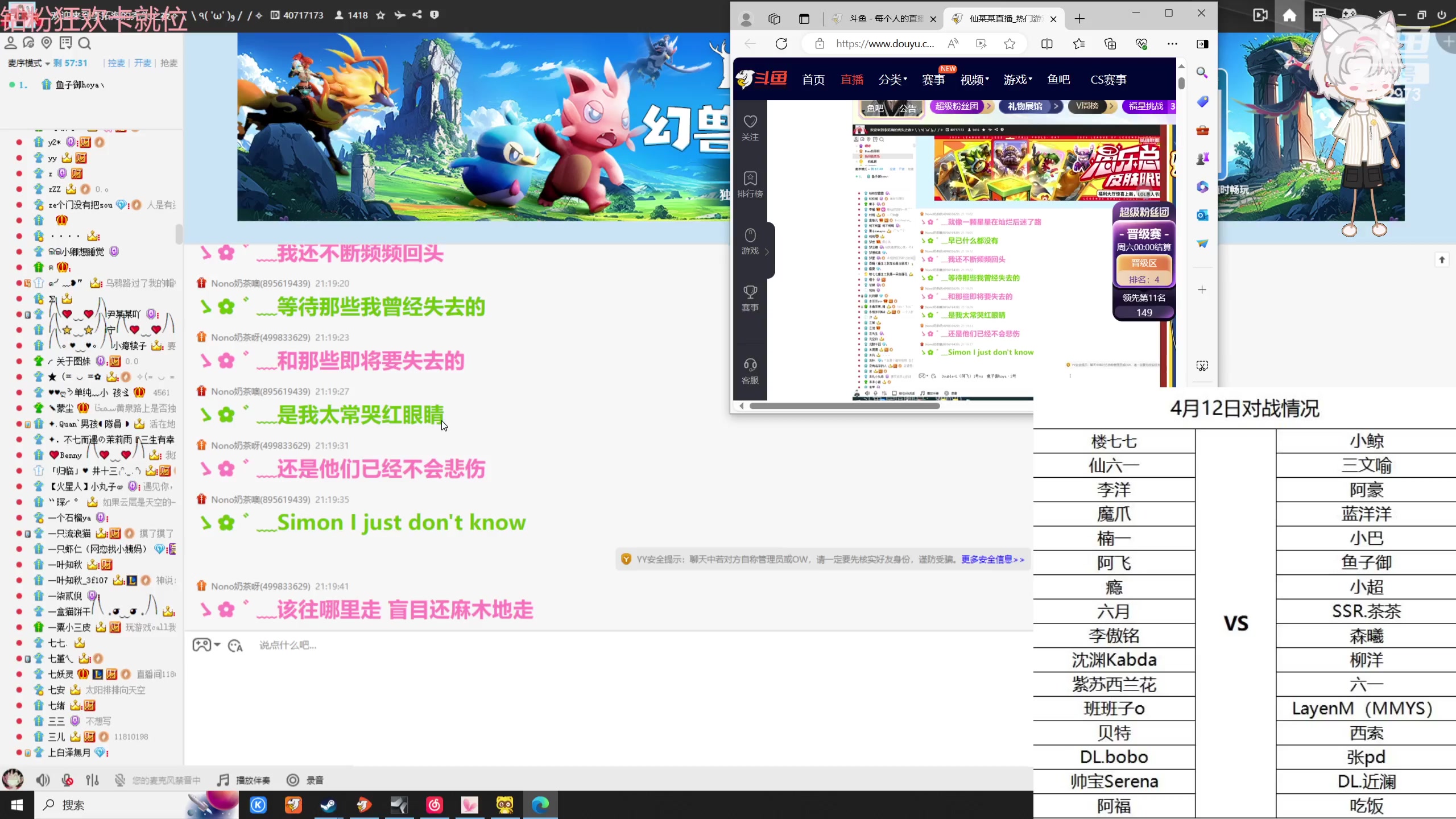
Task: Toggle Edge vertical tabs icon
Action: tap(804, 19)
